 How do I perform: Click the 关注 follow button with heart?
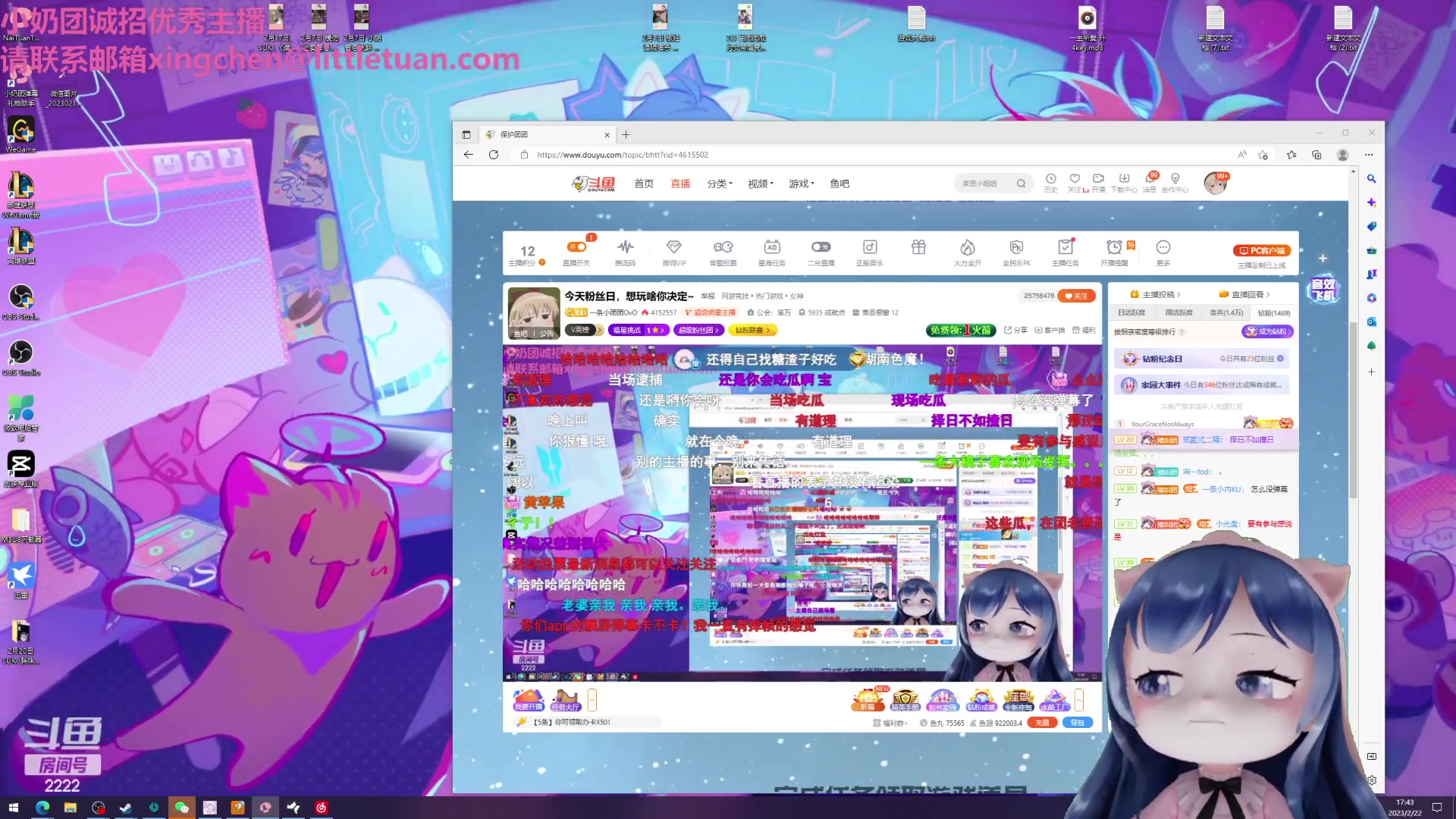[1077, 296]
